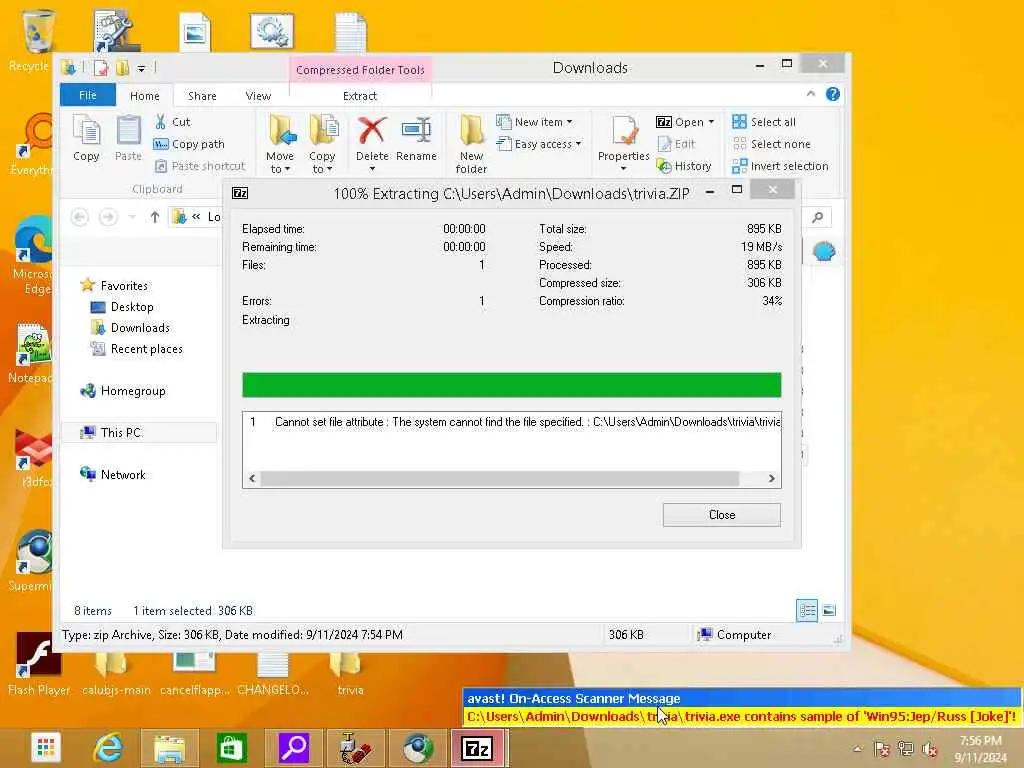
Task: Click the horizontal scrollbar in error list
Action: (x=500, y=479)
